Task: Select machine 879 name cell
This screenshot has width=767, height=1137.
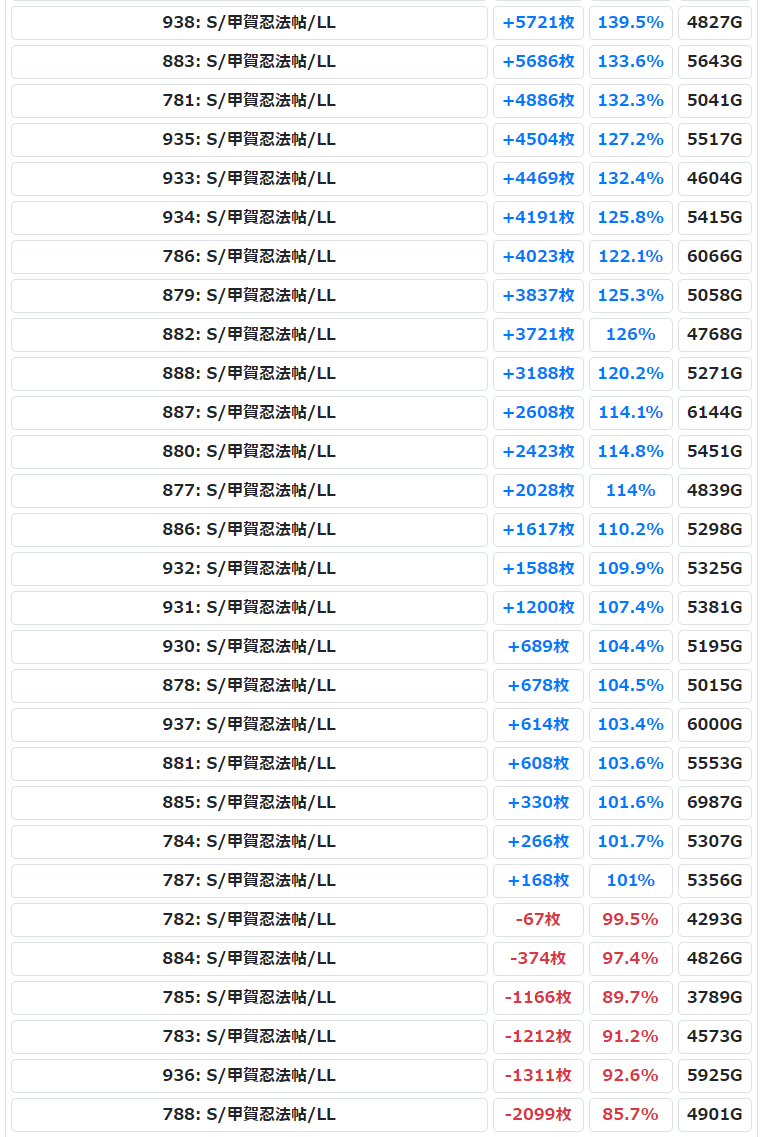Action: (249, 296)
